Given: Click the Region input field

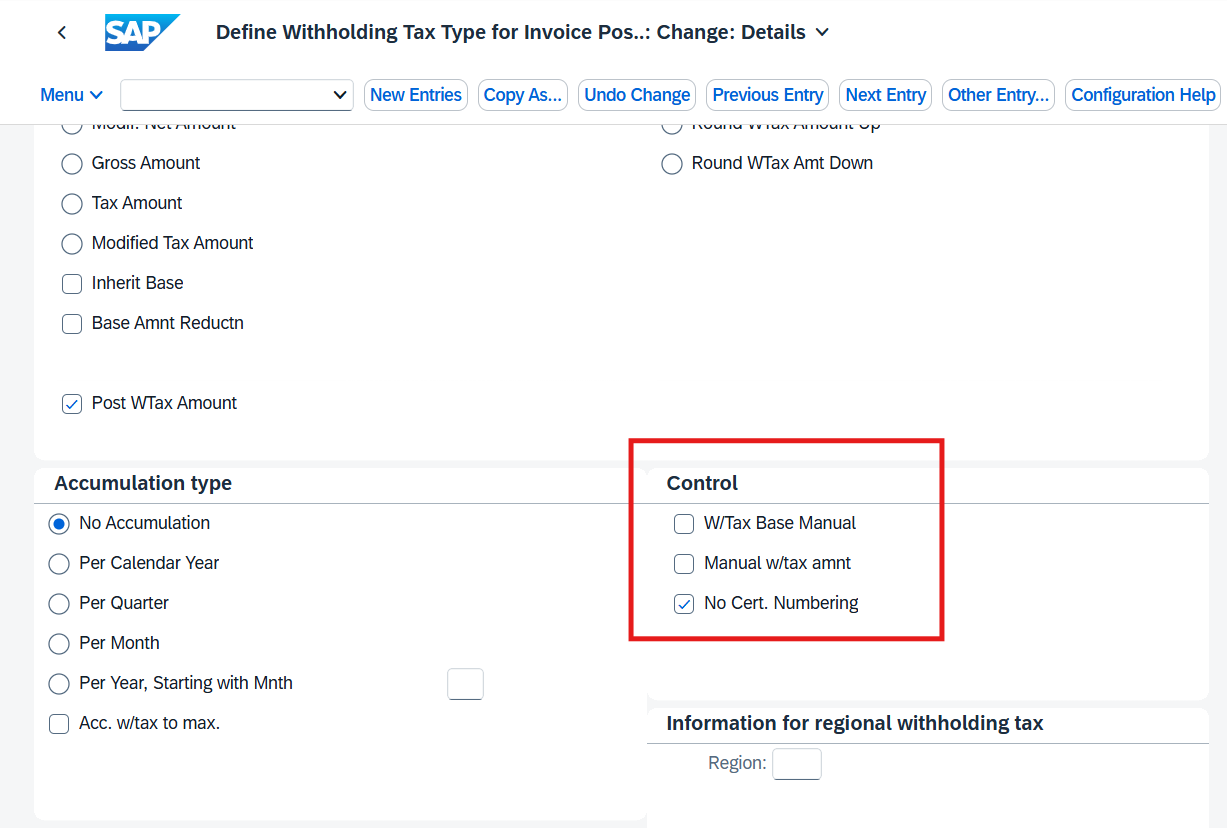Looking at the screenshot, I should 797,764.
